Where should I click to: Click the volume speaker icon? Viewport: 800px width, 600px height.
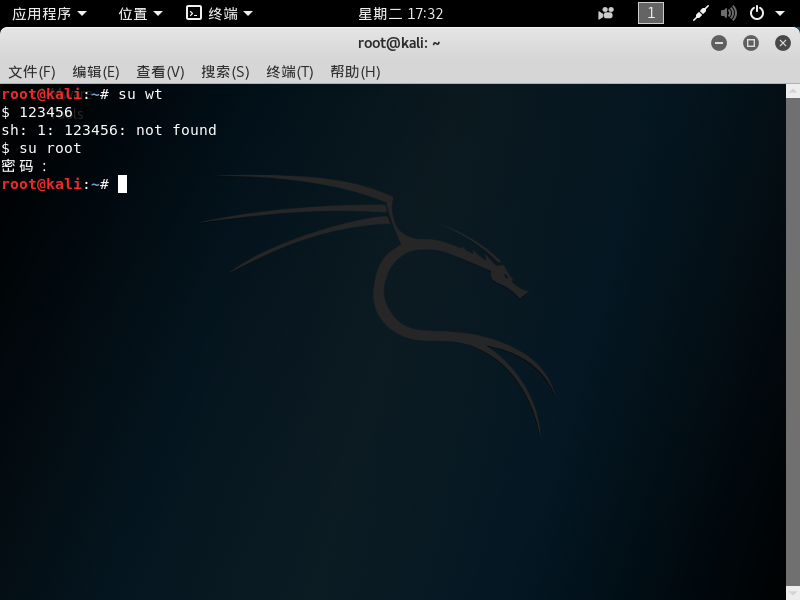pyautogui.click(x=729, y=13)
